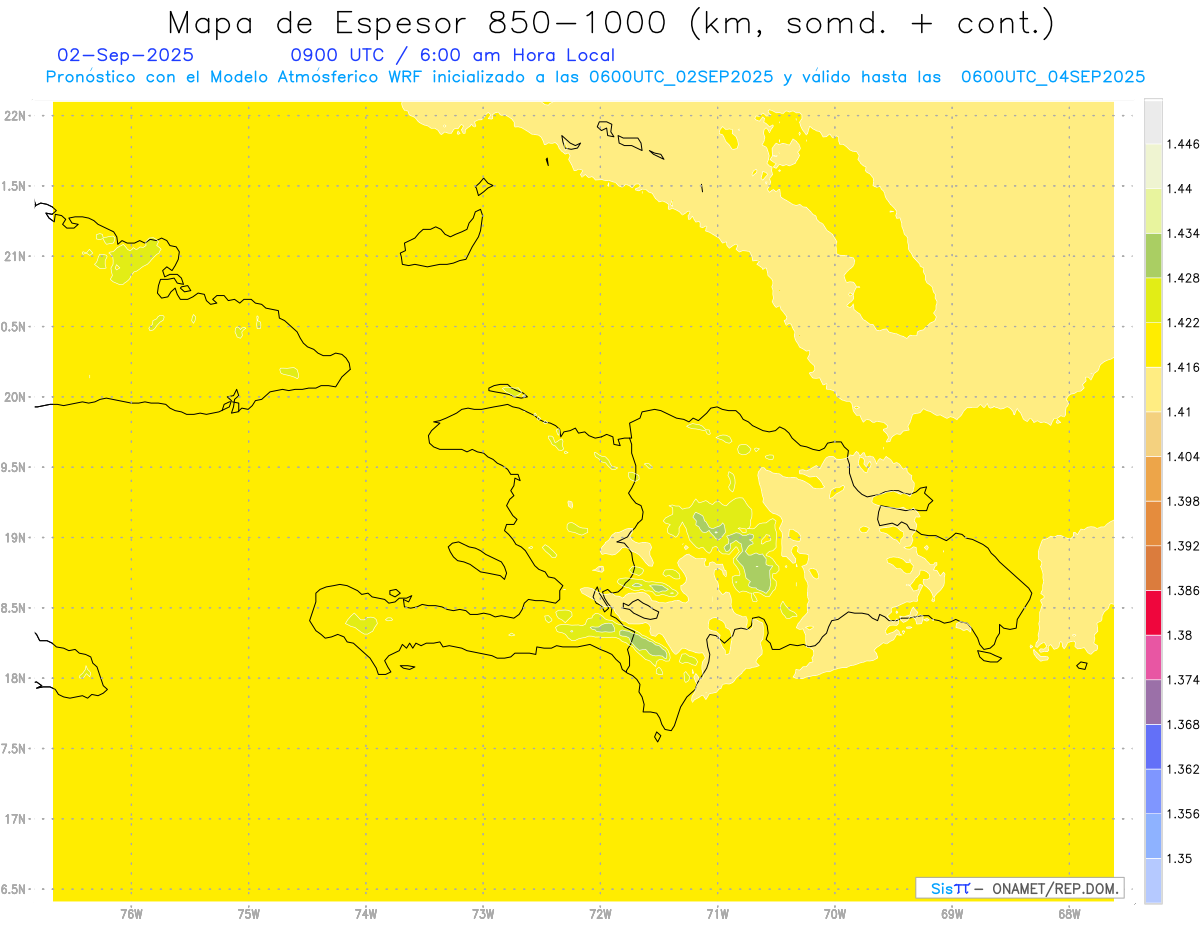1200x927 pixels.
Task: Click the '70W' longitude label
Action: pos(835,913)
